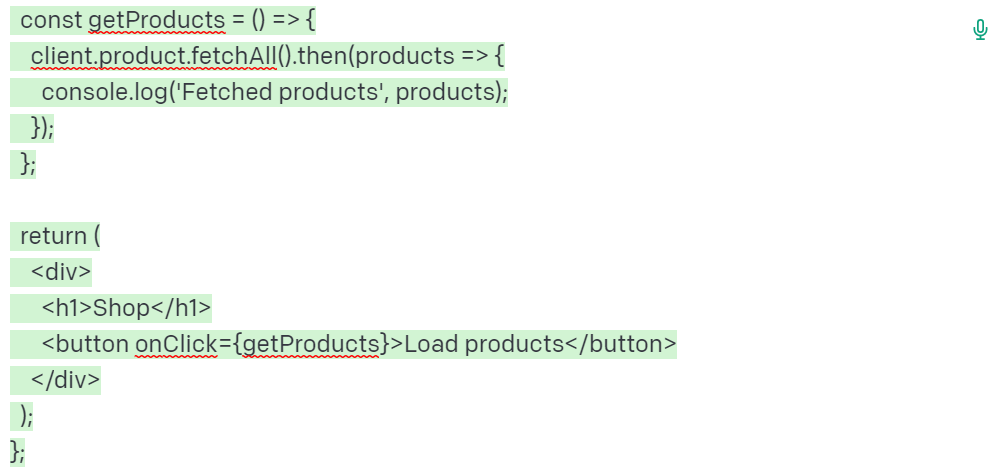The image size is (990, 469).
Task: Click the word 'Fetched products' string
Action: [x=278, y=93]
